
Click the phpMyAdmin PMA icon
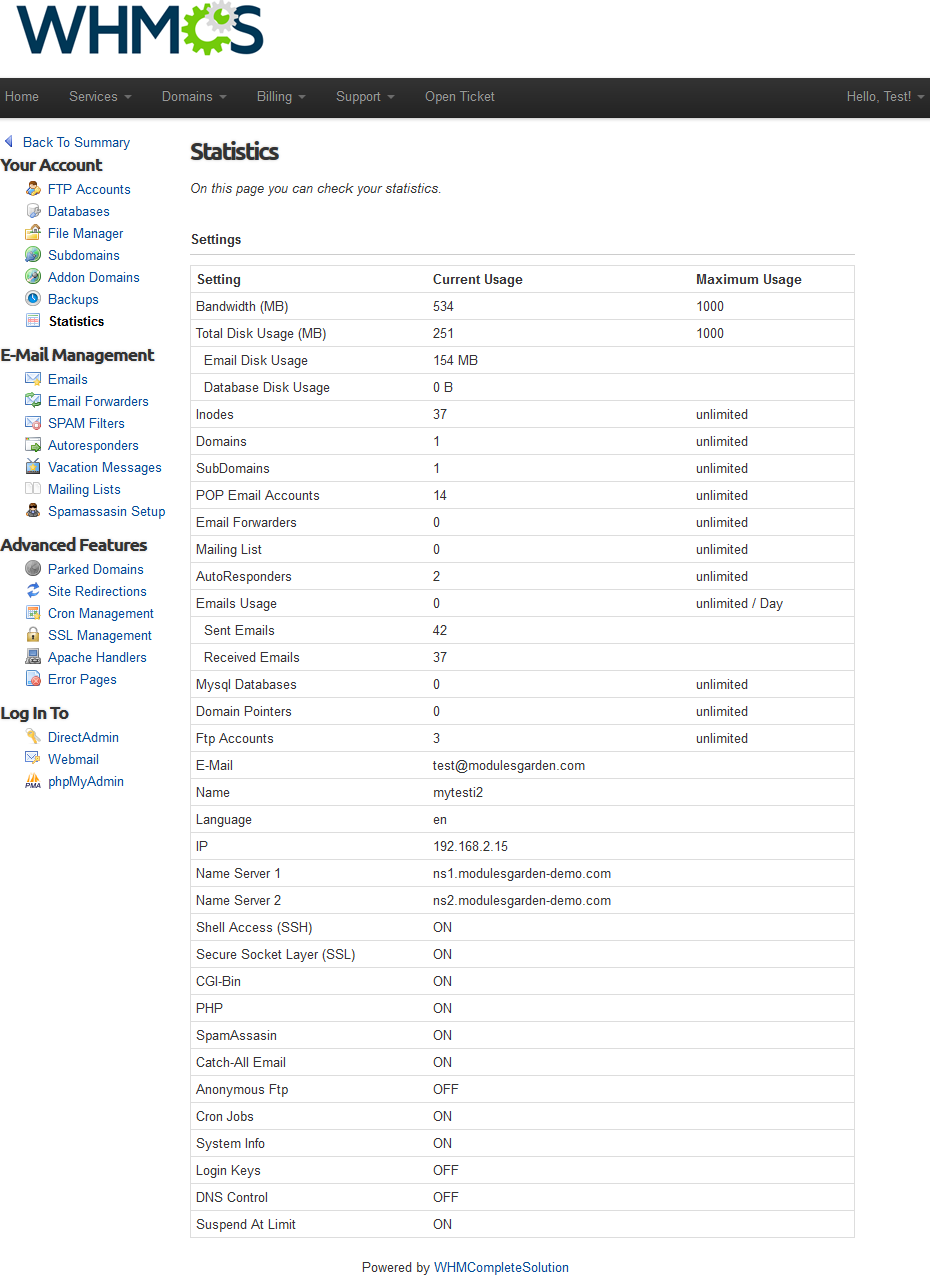33,781
